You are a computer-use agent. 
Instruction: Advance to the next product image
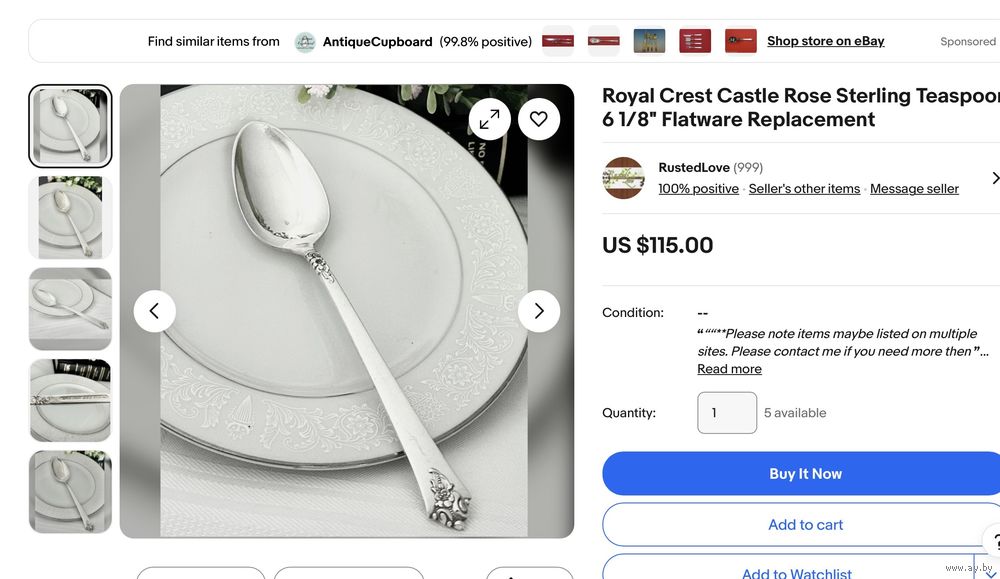click(539, 311)
